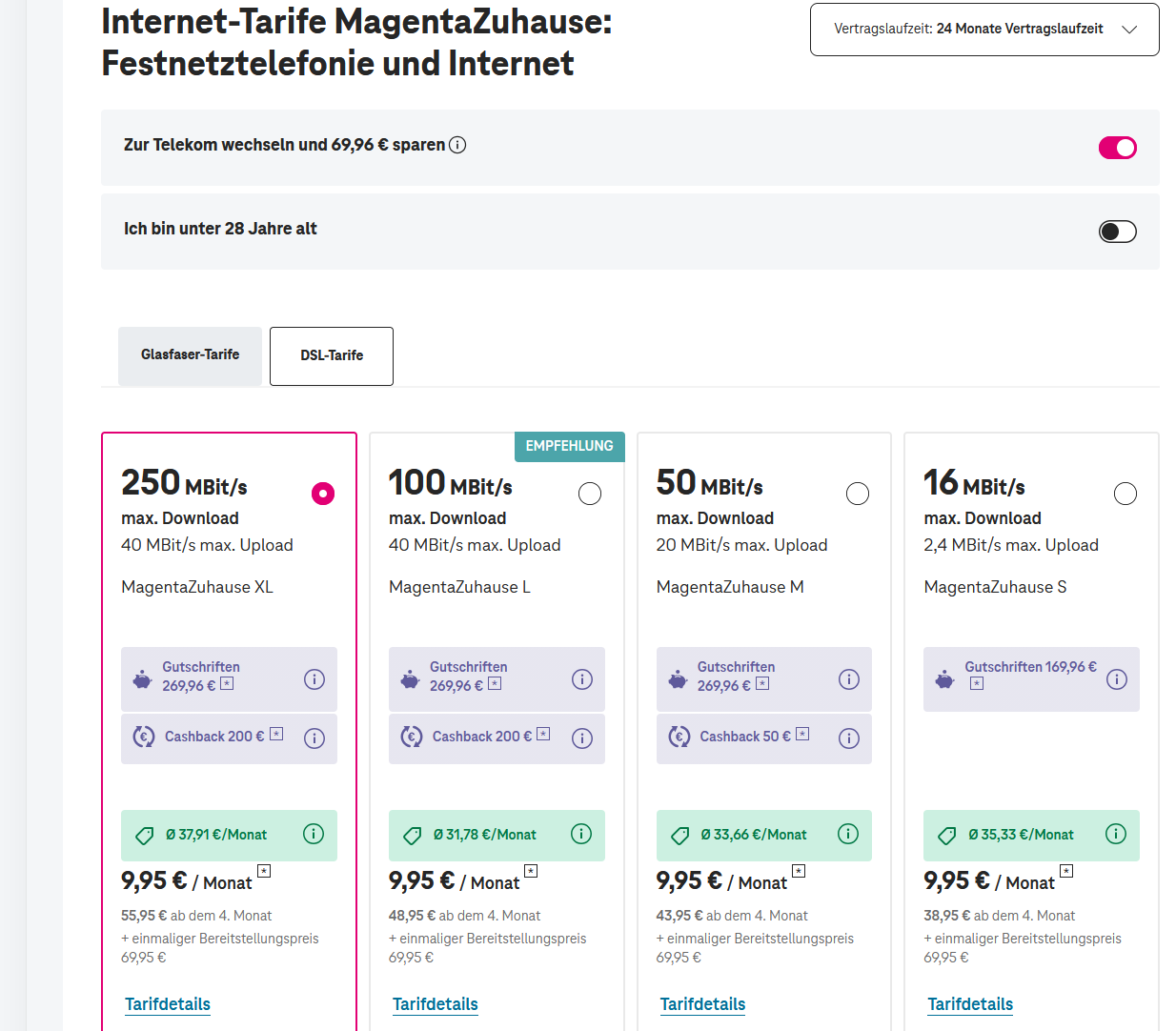Click 2,4 MBit/s max. Upload text

pyautogui.click(x=1011, y=545)
